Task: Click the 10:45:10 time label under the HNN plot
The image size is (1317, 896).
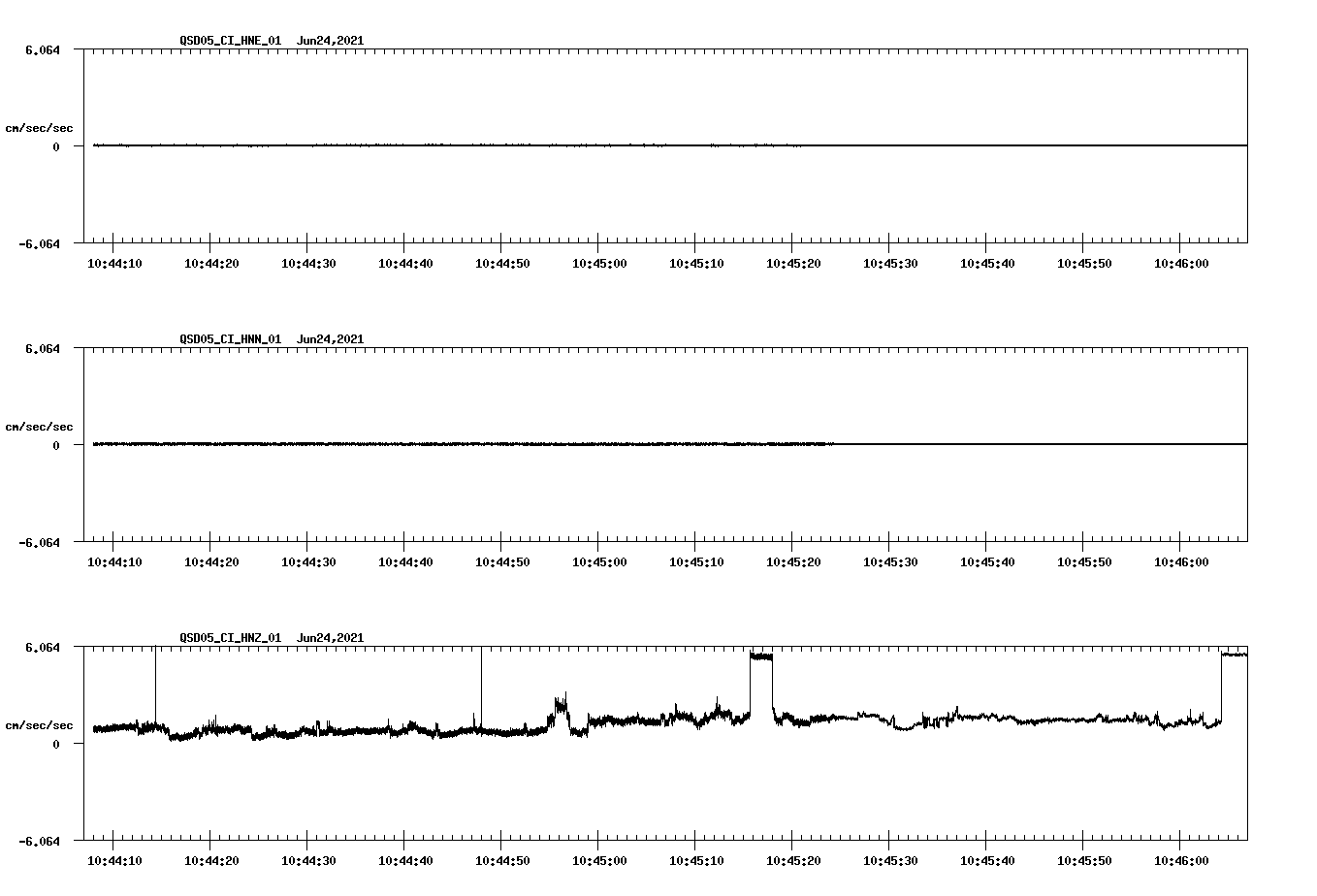Action: click(696, 562)
